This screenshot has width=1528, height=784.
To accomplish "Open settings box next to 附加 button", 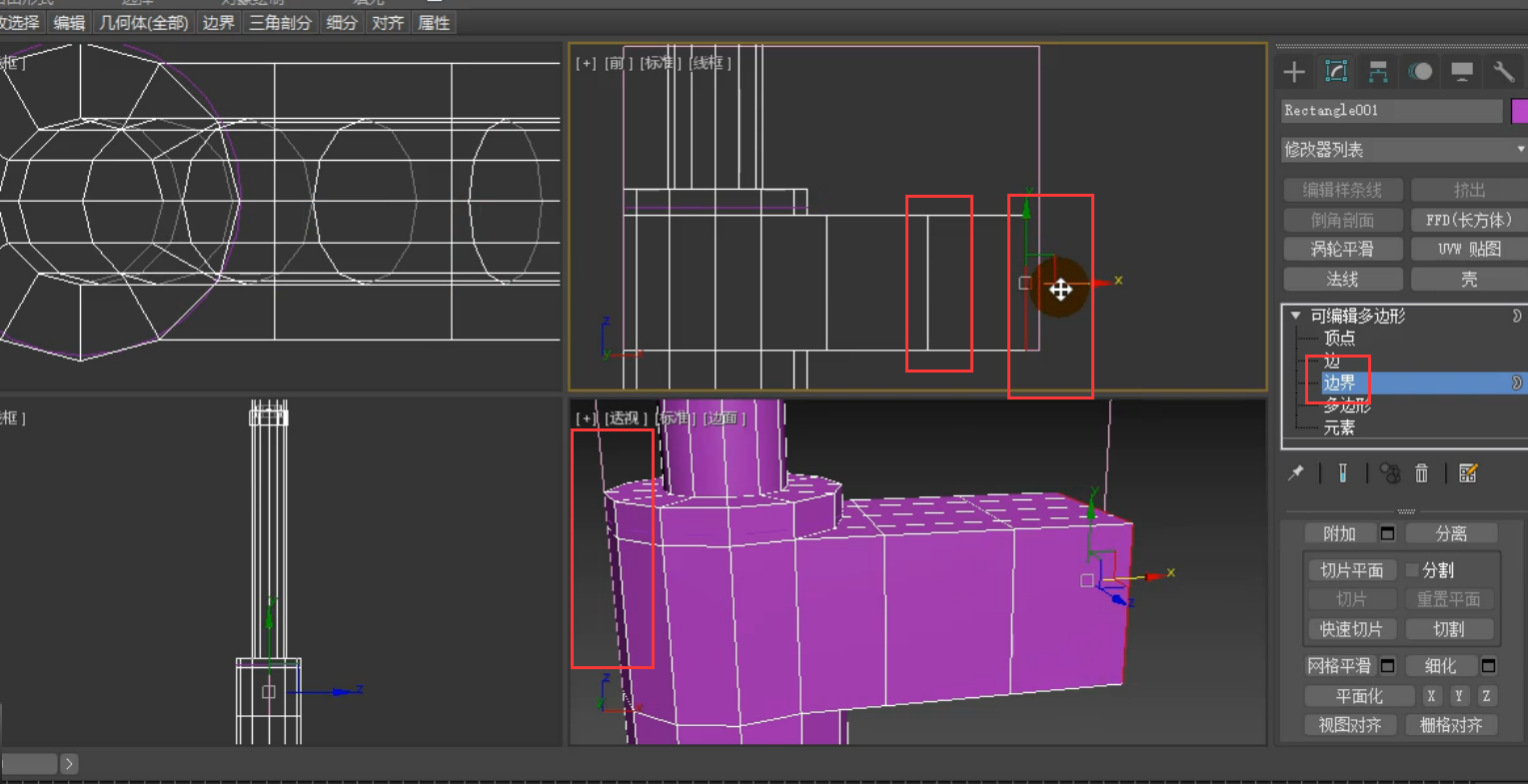I will (x=1387, y=533).
